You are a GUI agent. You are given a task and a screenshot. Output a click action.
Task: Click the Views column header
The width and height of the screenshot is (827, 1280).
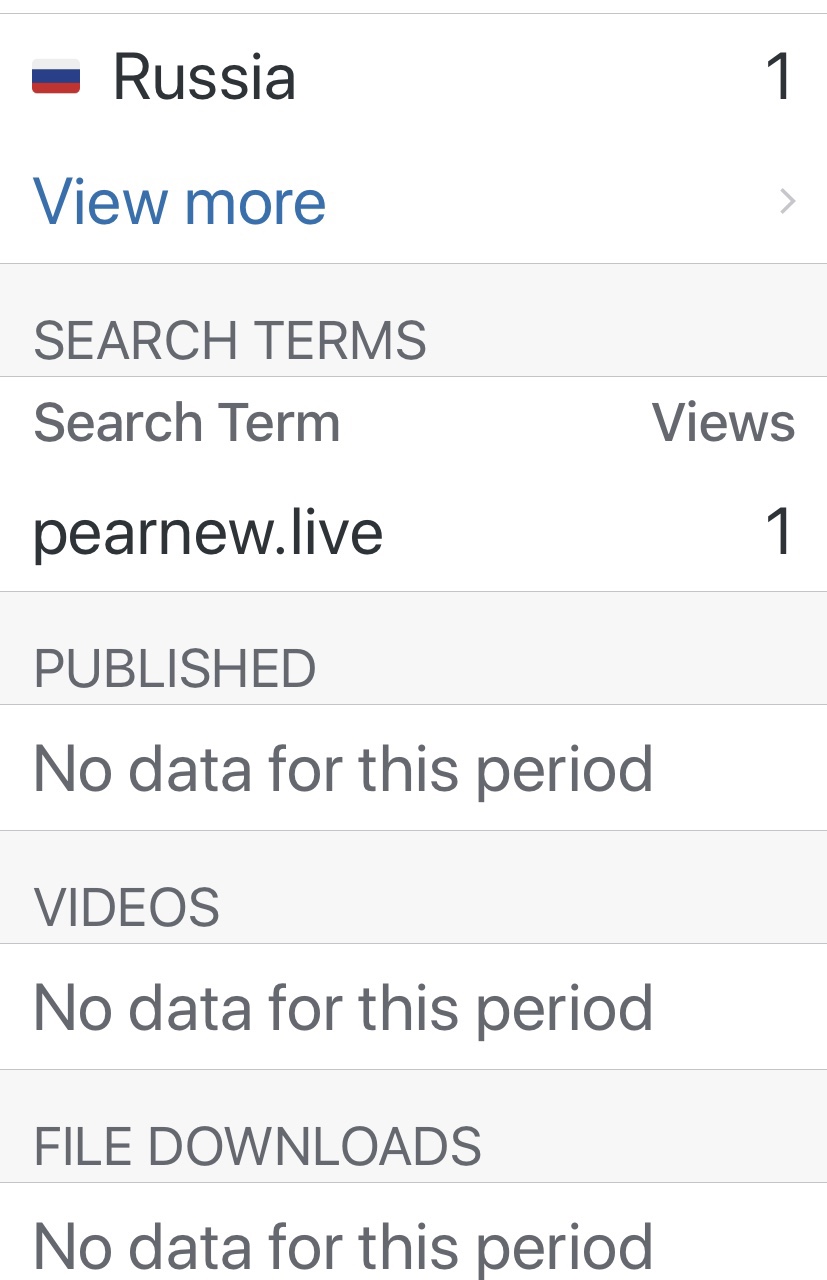coord(723,422)
